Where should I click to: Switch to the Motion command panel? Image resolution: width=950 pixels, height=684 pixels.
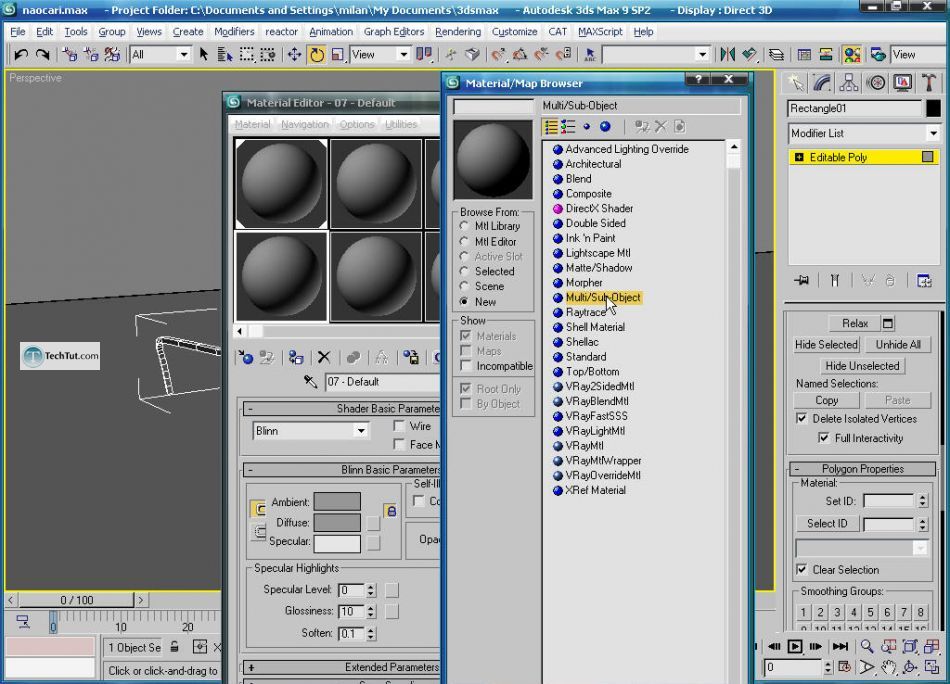(876, 83)
